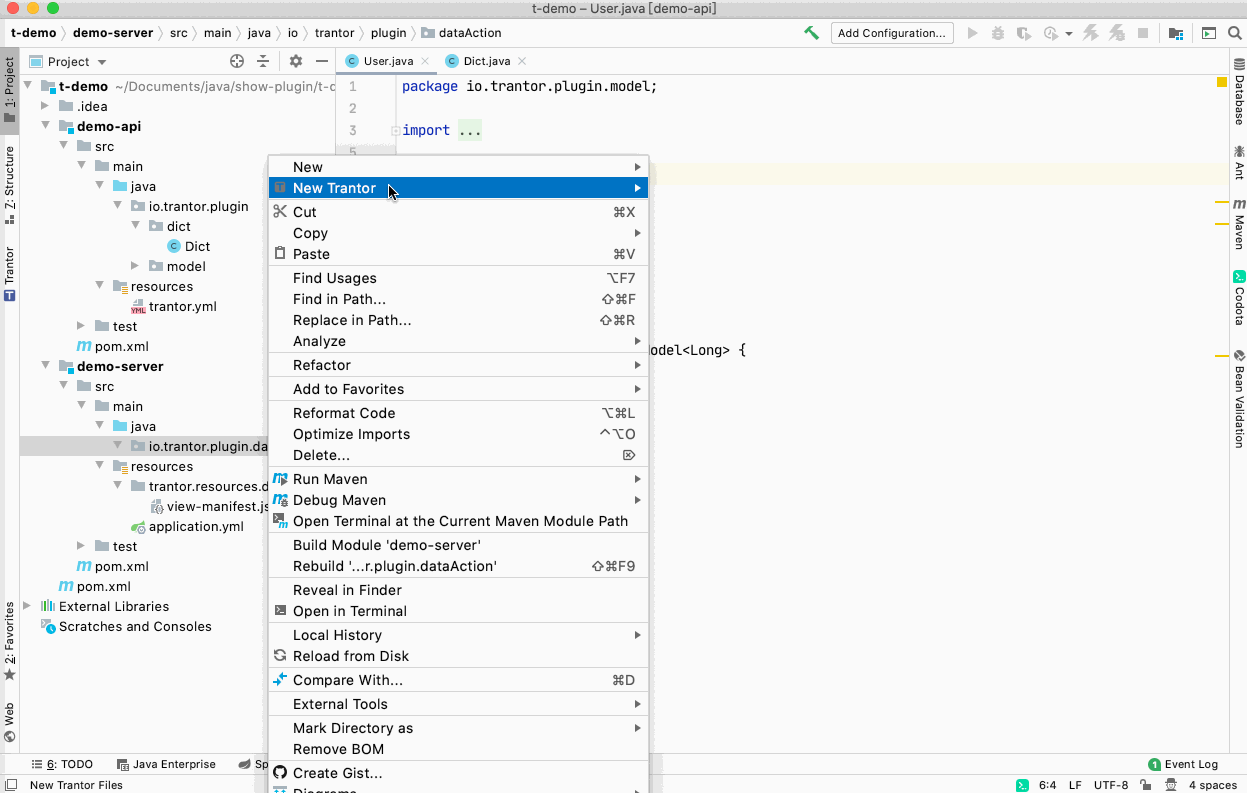Collapse the demo-server module
The image size is (1247, 793).
point(46,366)
